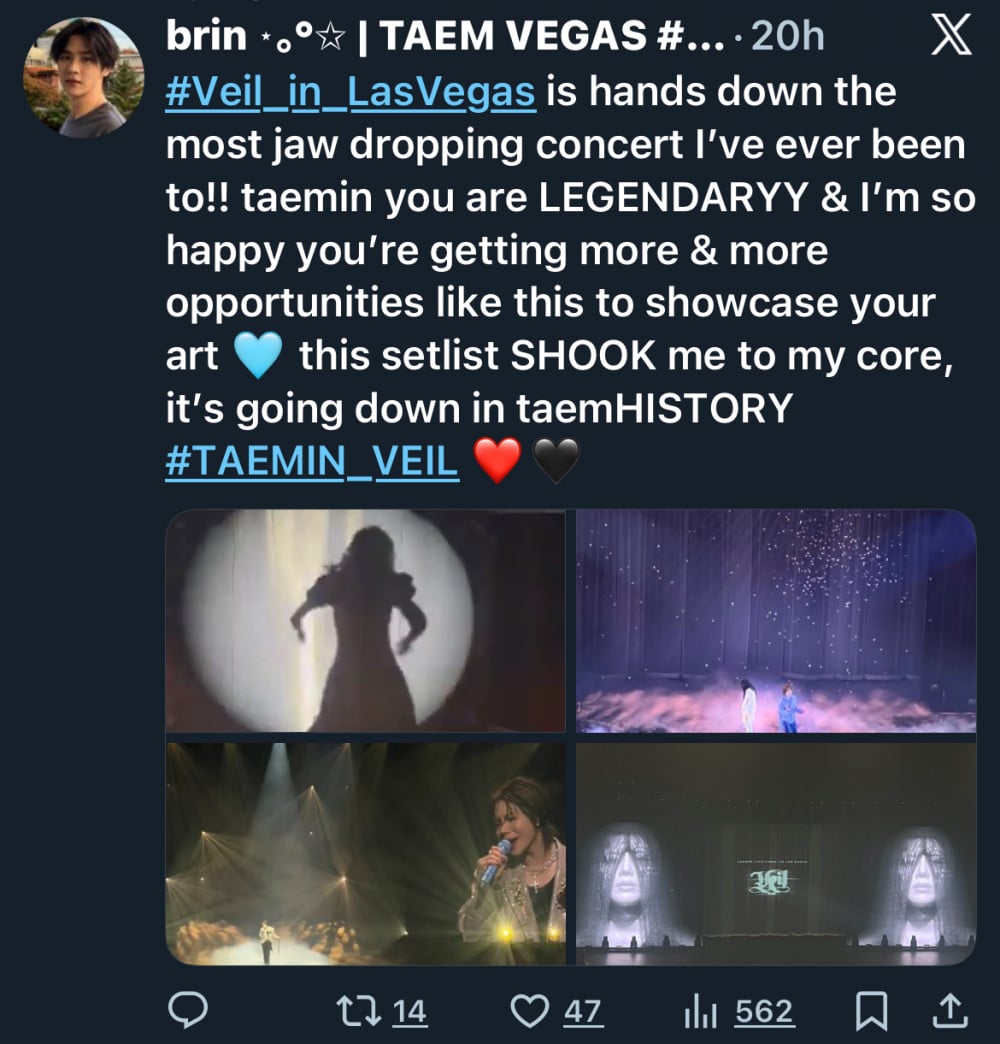Like the post with the heart icon

(x=529, y=1011)
